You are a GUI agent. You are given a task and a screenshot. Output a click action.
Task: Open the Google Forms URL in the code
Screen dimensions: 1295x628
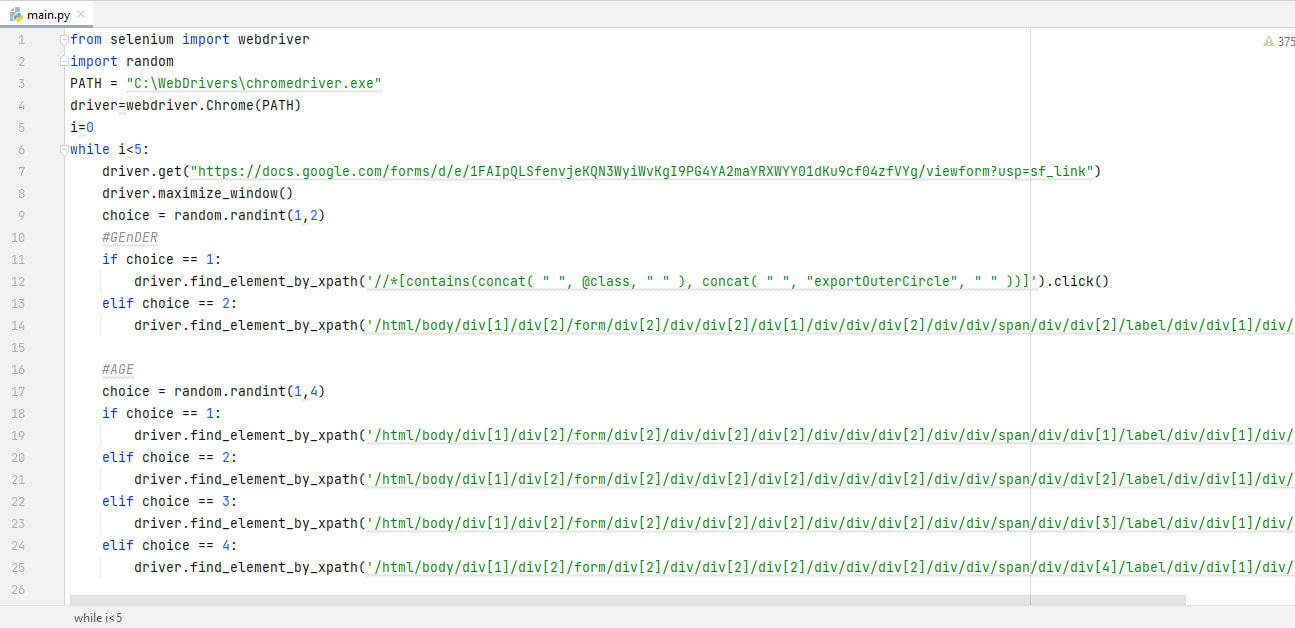click(x=640, y=172)
